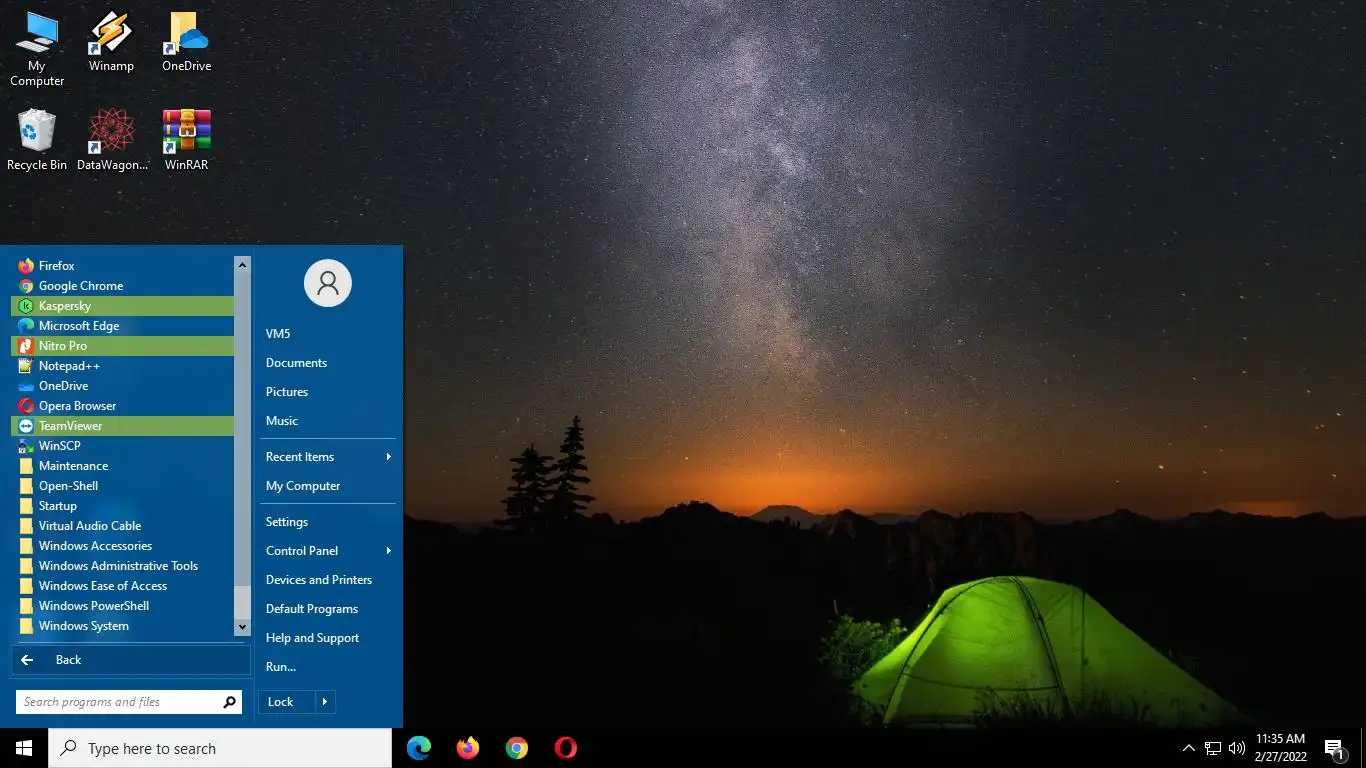Screen dimensions: 1366x768
Task: Open the VM5 user folder
Action: [x=328, y=334]
